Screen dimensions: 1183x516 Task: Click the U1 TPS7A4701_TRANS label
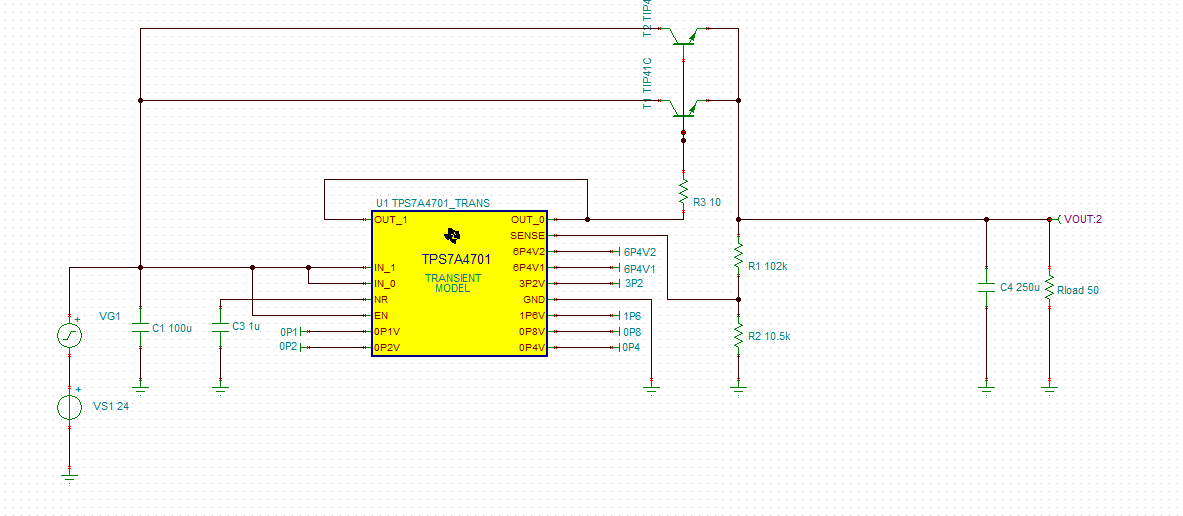point(433,203)
